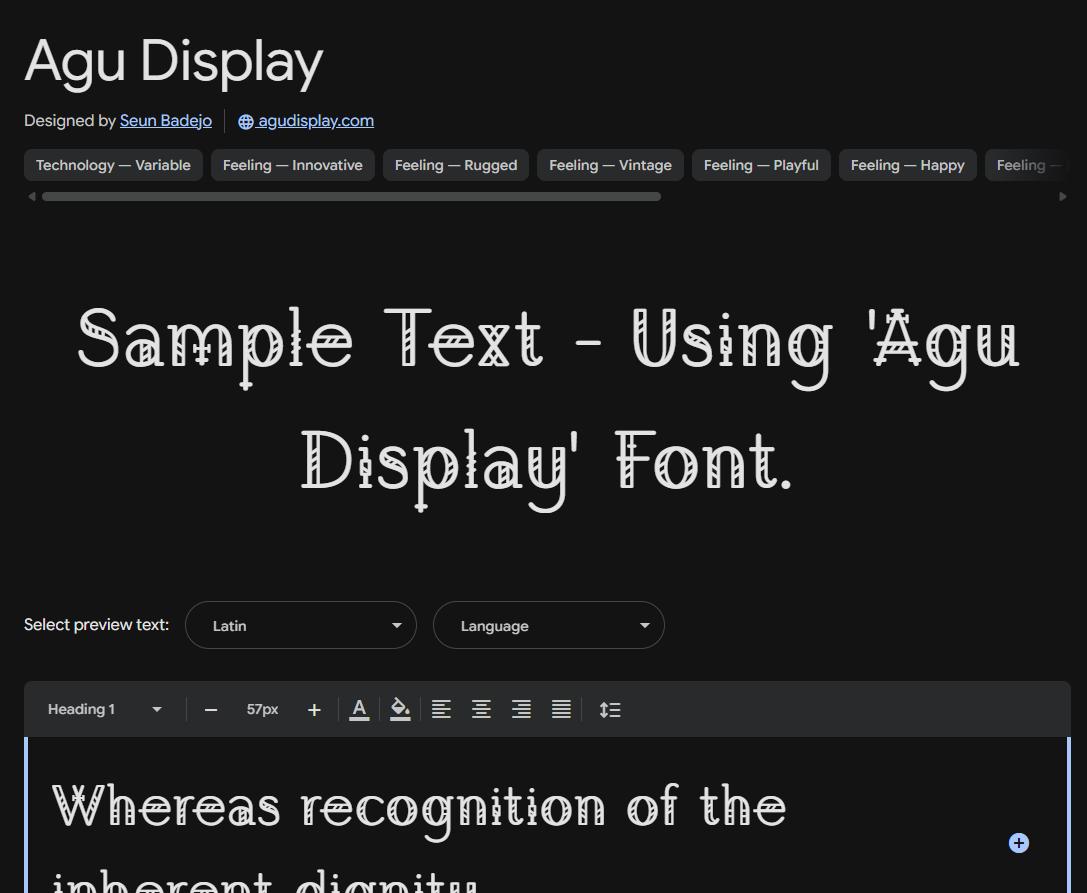Open the Language dropdown
This screenshot has width=1087, height=893.
tap(549, 625)
